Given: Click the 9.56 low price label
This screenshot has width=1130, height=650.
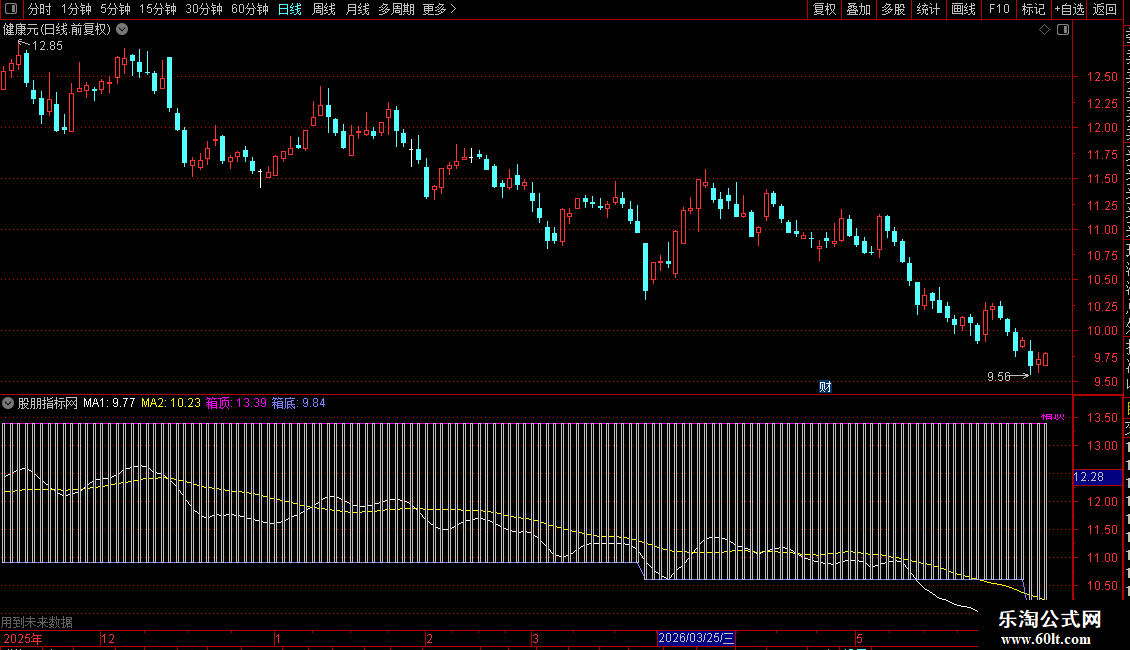Looking at the screenshot, I should coord(998,377).
